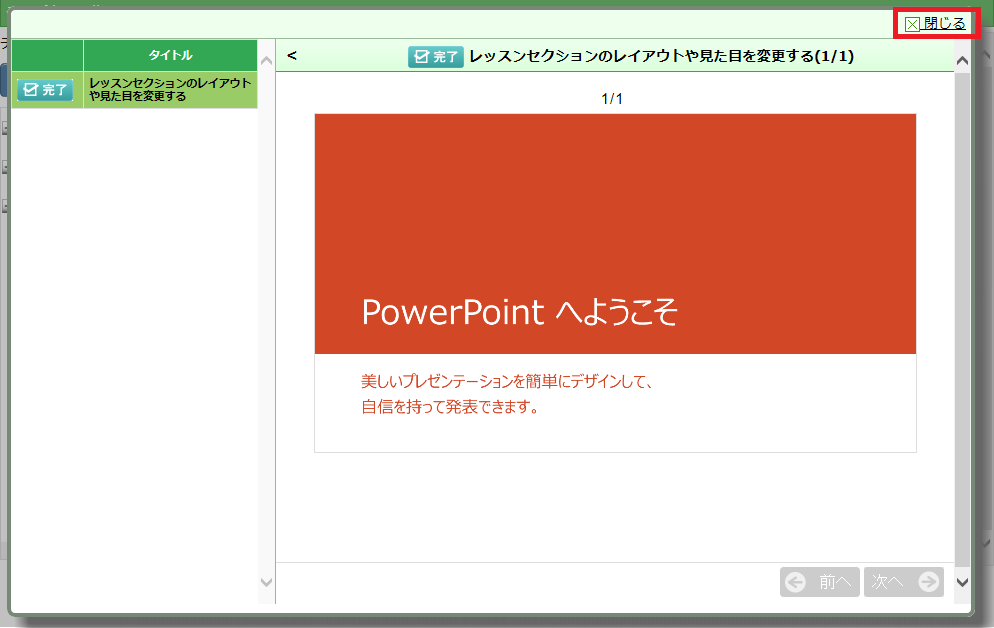Click the lesson heading ending in (1/1)
The image size is (994, 628).
[x=661, y=56]
